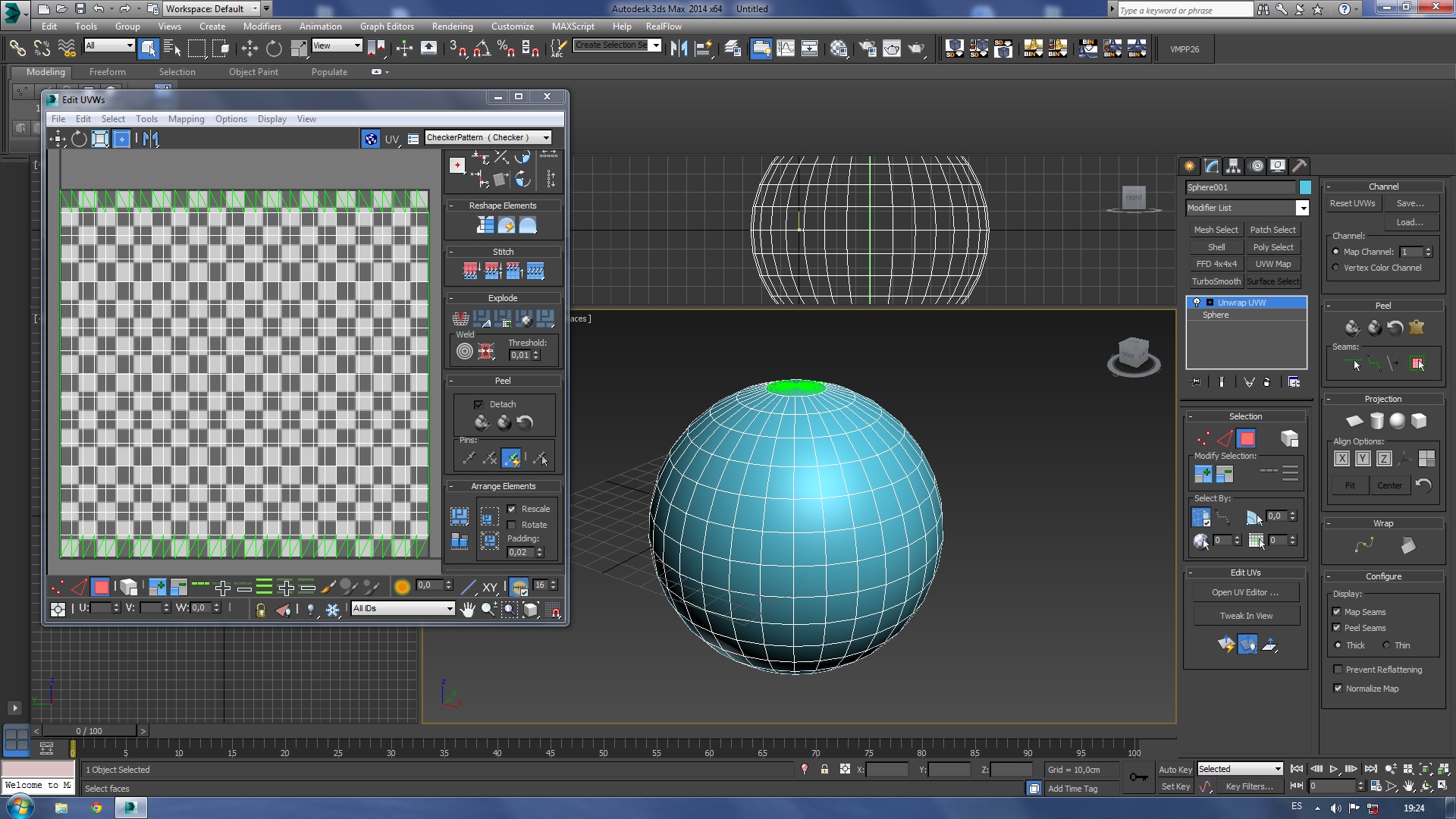This screenshot has width=1456, height=819.
Task: Click the Sphere001 object color swatch
Action: click(1305, 187)
